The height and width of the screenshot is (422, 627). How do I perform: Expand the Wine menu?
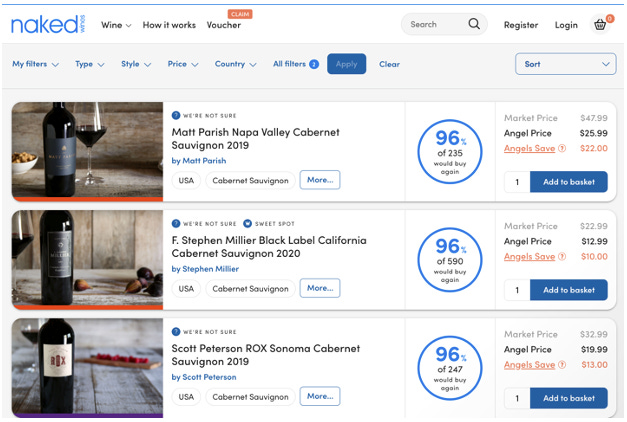[x=116, y=25]
